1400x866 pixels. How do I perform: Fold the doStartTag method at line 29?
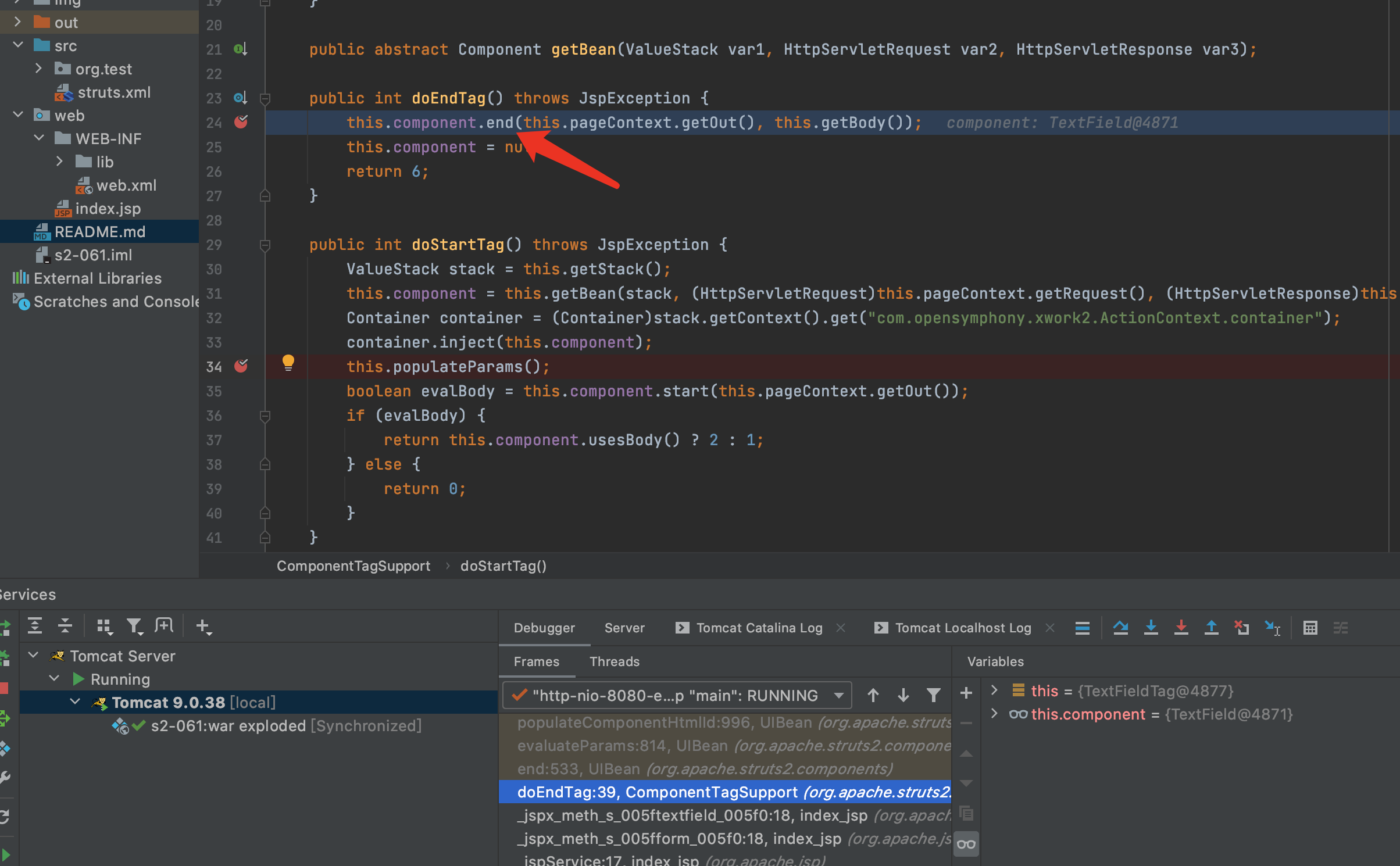[x=265, y=245]
